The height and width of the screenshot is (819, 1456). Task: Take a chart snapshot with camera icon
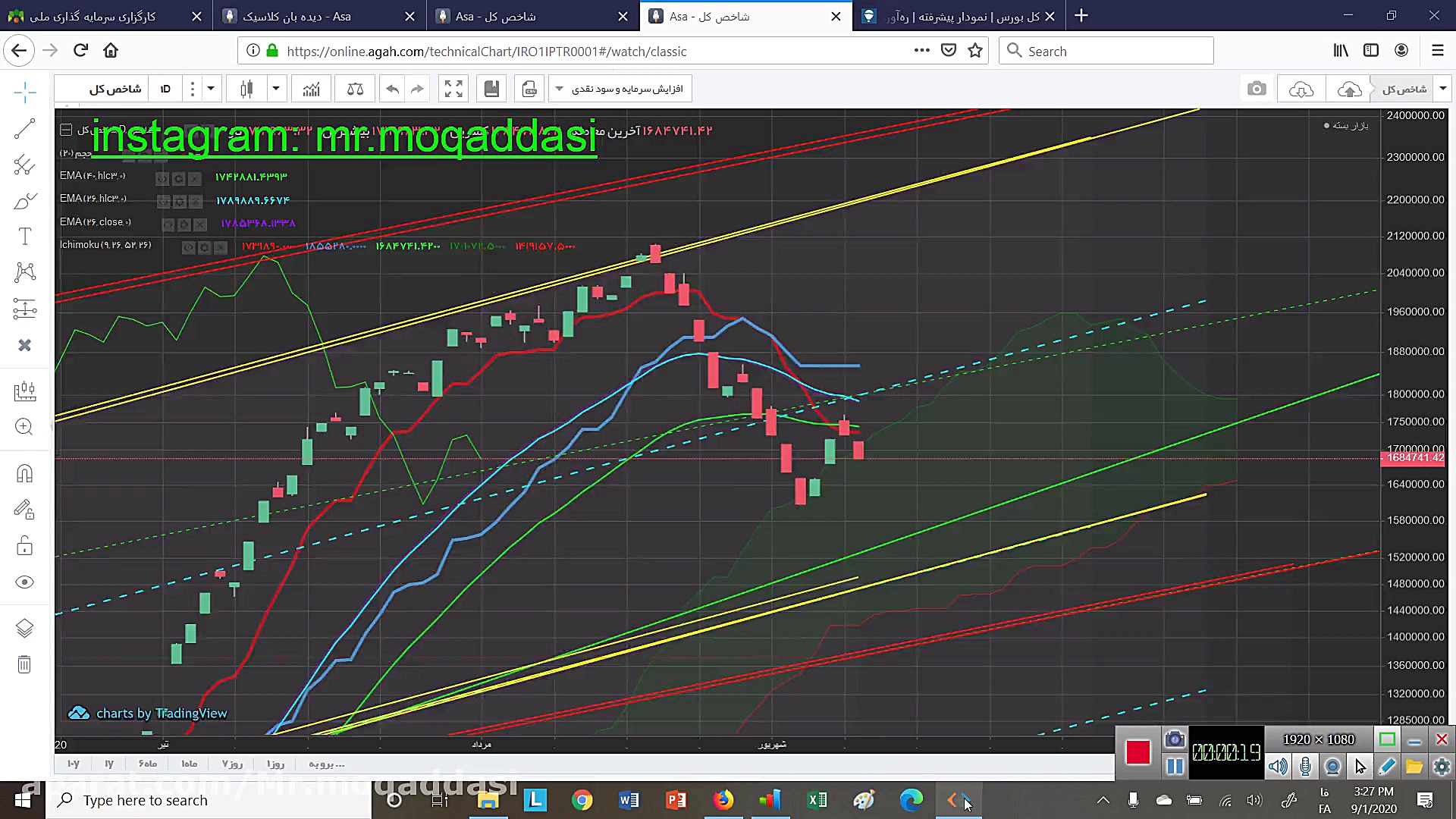tap(1257, 89)
